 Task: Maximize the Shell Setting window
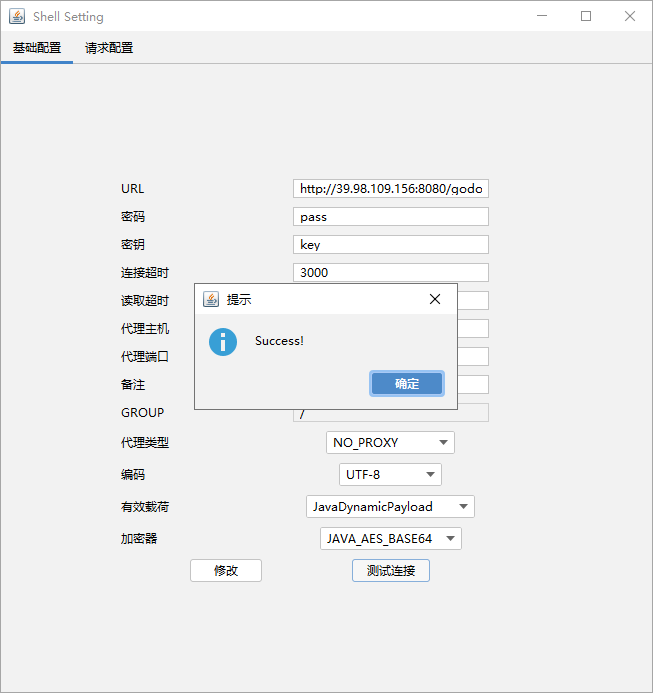586,16
